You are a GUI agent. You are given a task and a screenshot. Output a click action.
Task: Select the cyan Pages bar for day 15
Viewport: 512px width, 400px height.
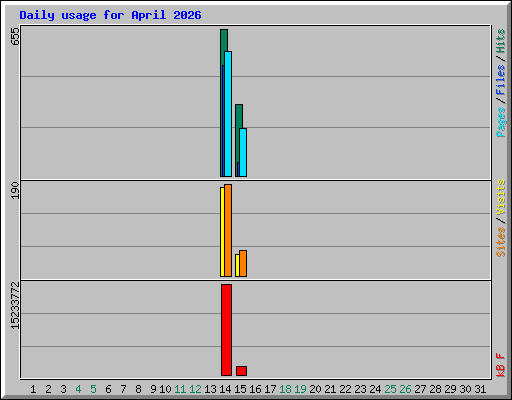coord(243,152)
